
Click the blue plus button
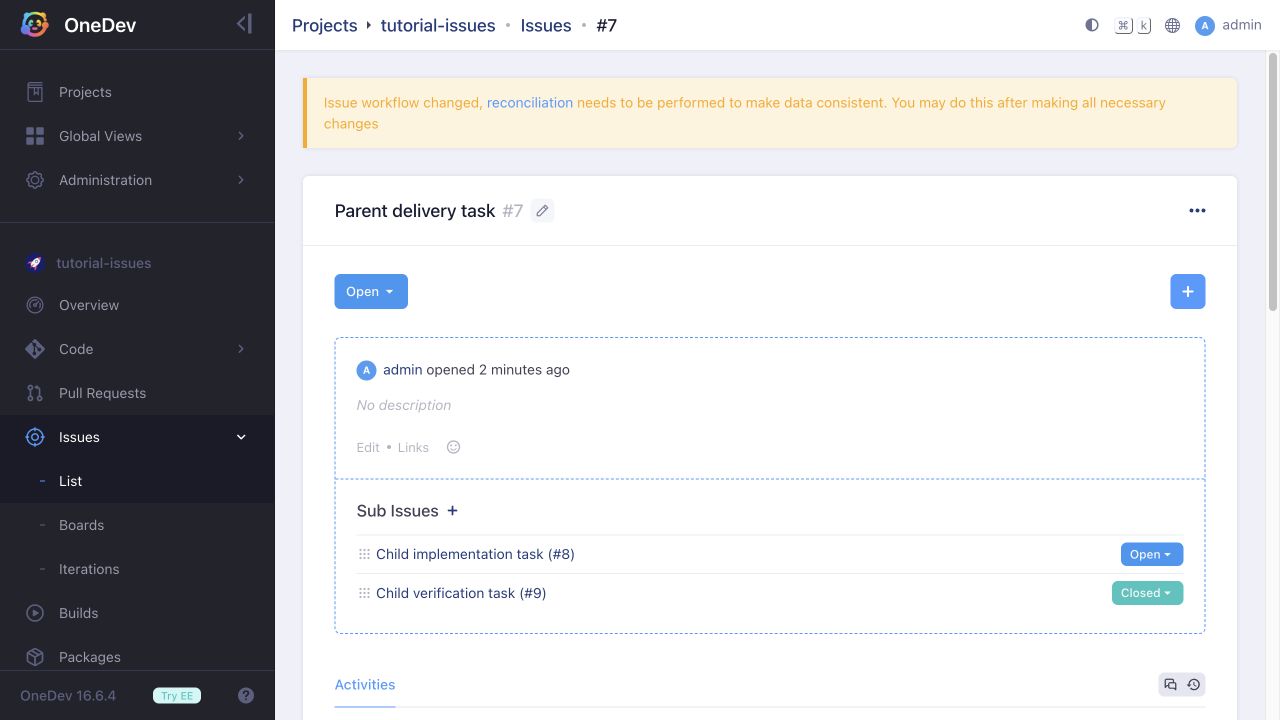click(1188, 292)
